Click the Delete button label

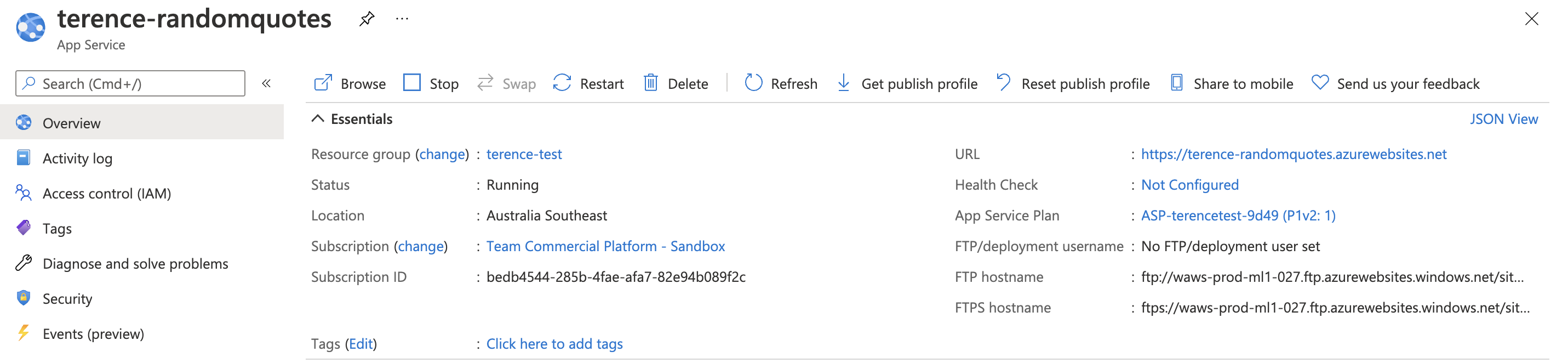pyautogui.click(x=688, y=84)
